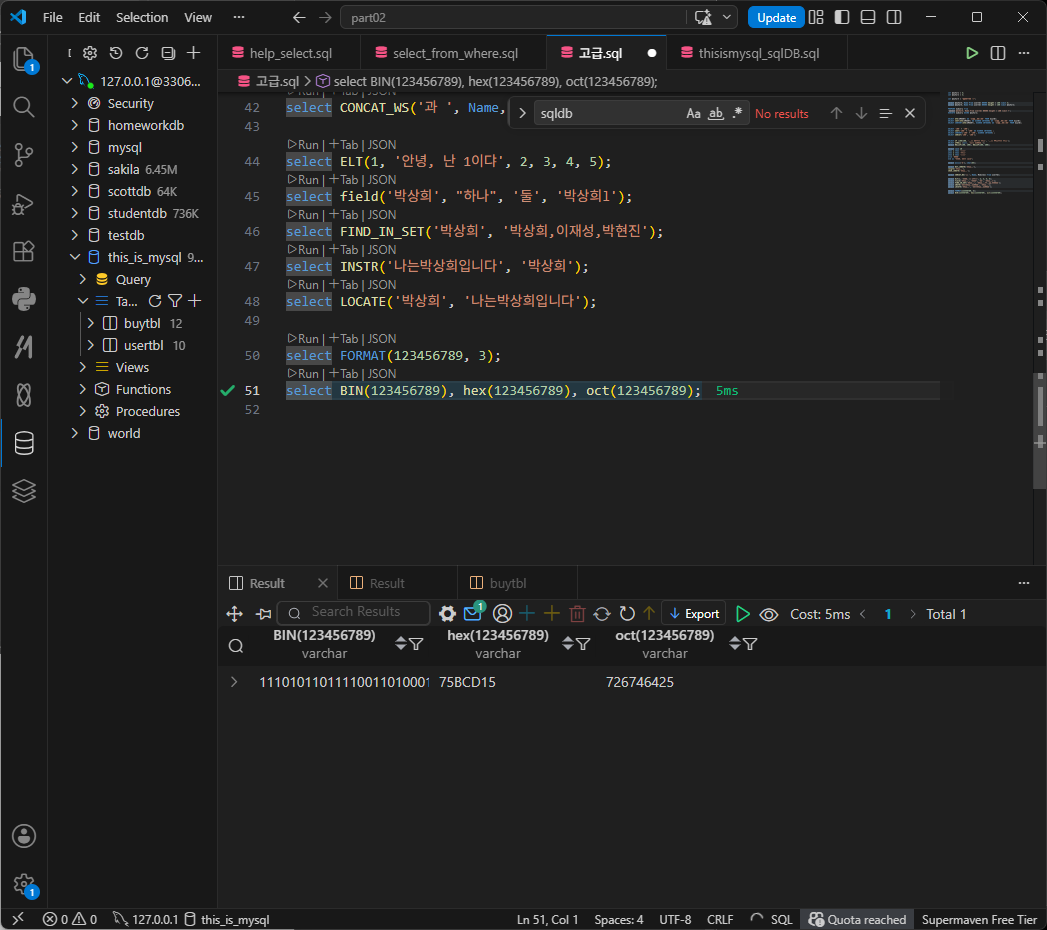The image size is (1047, 930).
Task: Run the query on line 51
Action: coord(302,374)
